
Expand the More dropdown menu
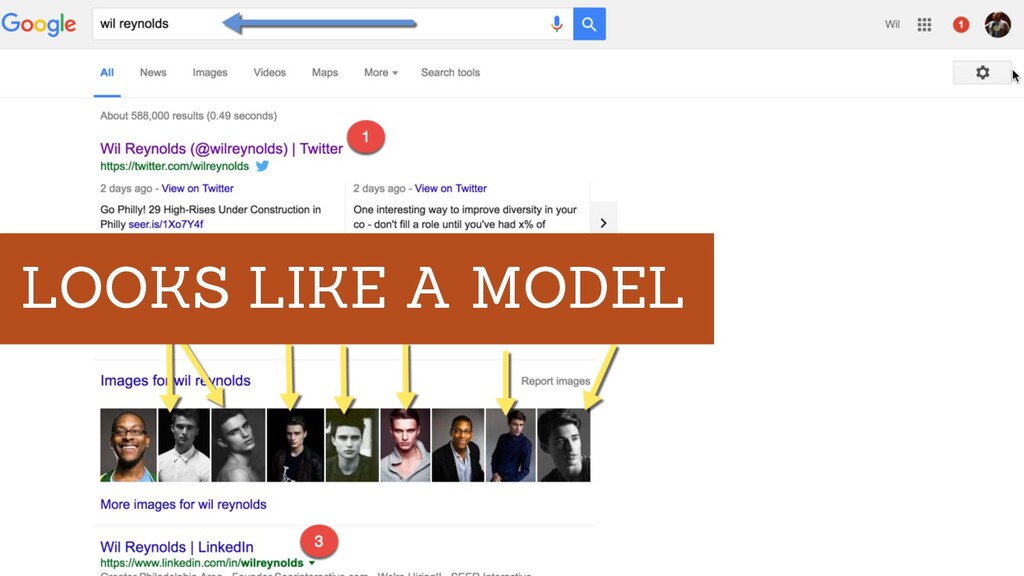point(381,72)
